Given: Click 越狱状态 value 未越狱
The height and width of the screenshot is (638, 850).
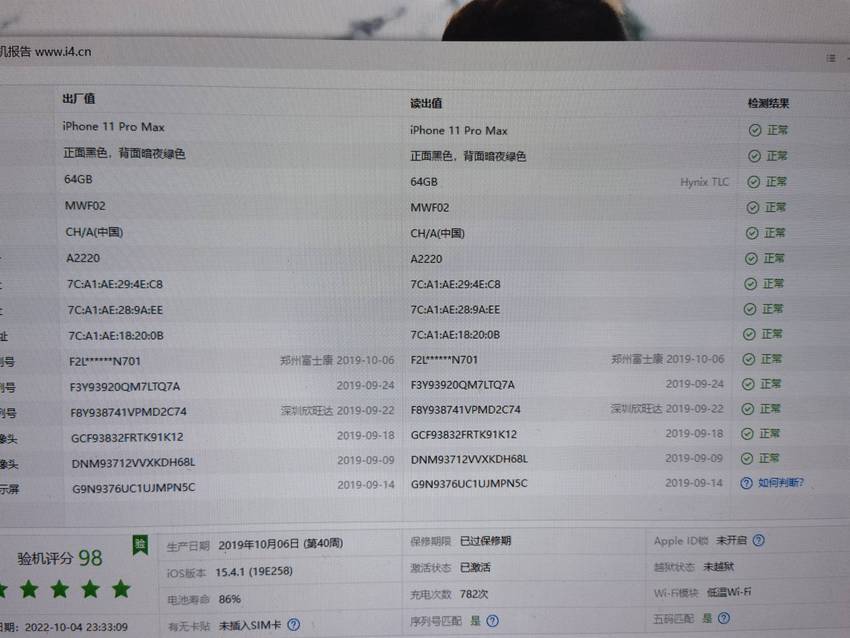Looking at the screenshot, I should 718,566.
